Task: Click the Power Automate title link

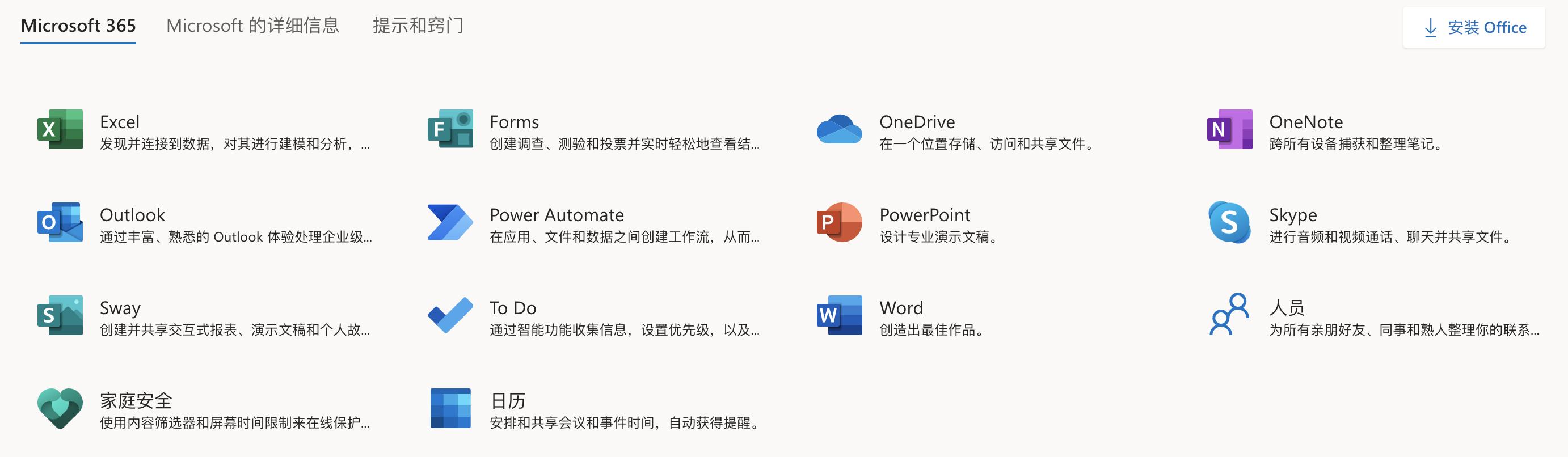Action: pos(557,215)
